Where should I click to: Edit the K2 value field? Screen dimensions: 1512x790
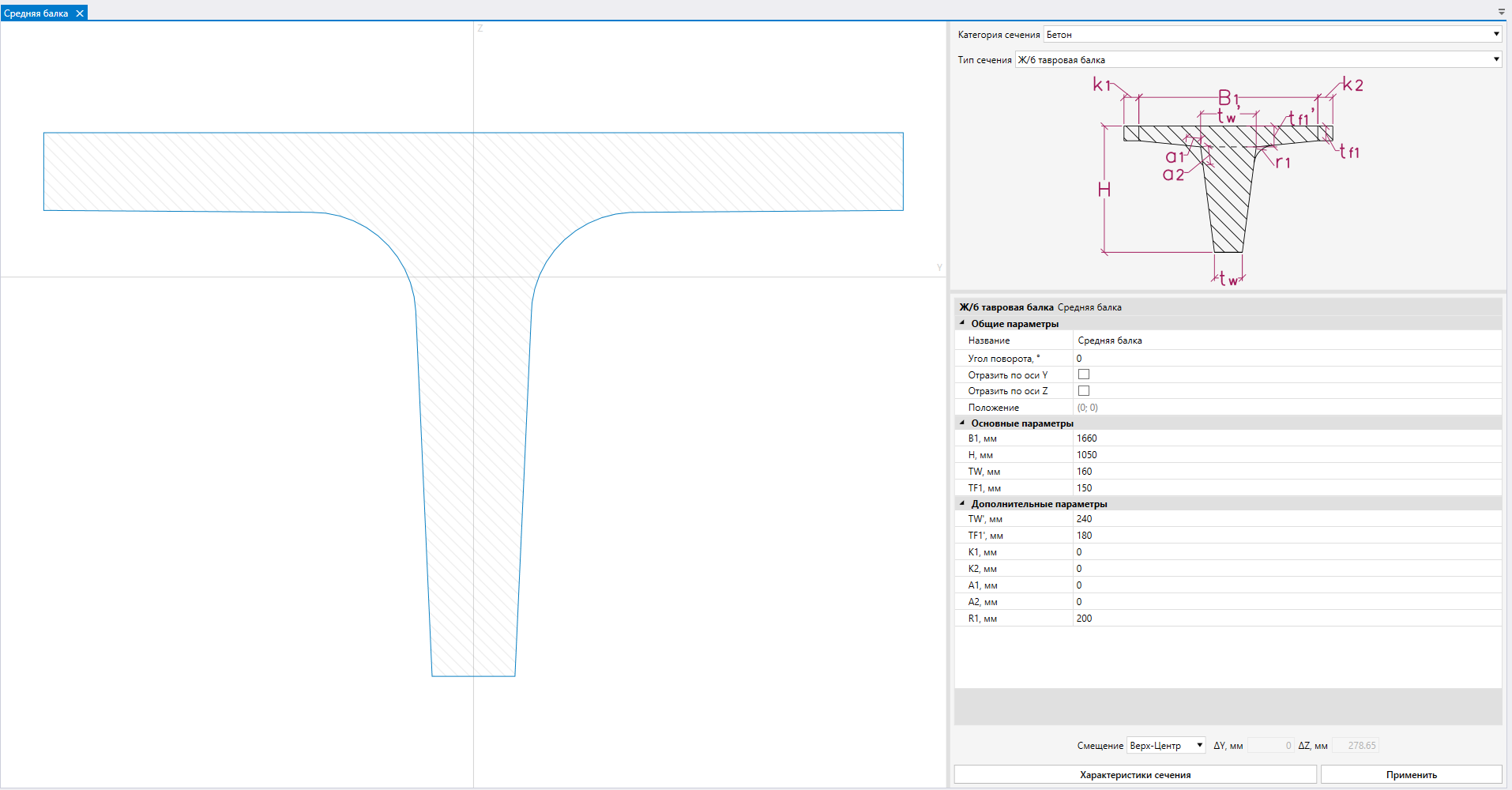click(1288, 569)
